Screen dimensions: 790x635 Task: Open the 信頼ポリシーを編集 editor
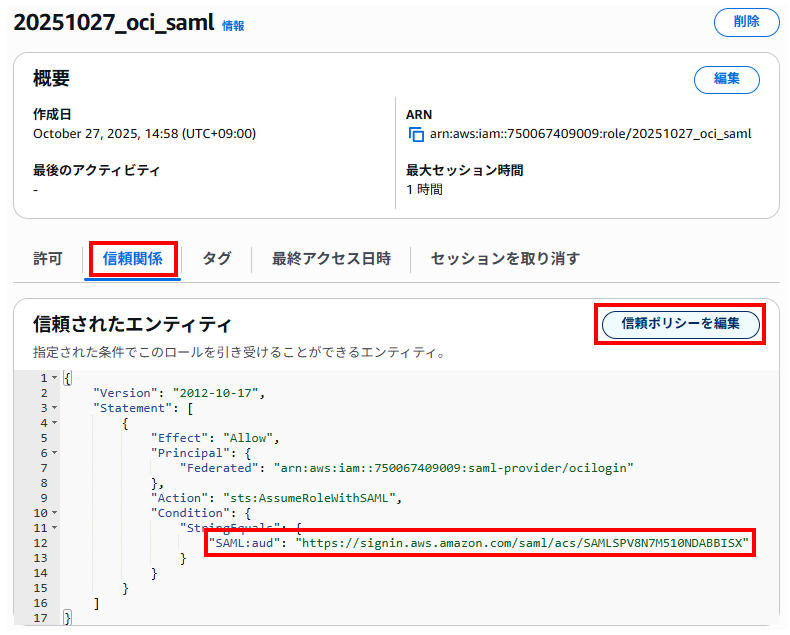[680, 324]
